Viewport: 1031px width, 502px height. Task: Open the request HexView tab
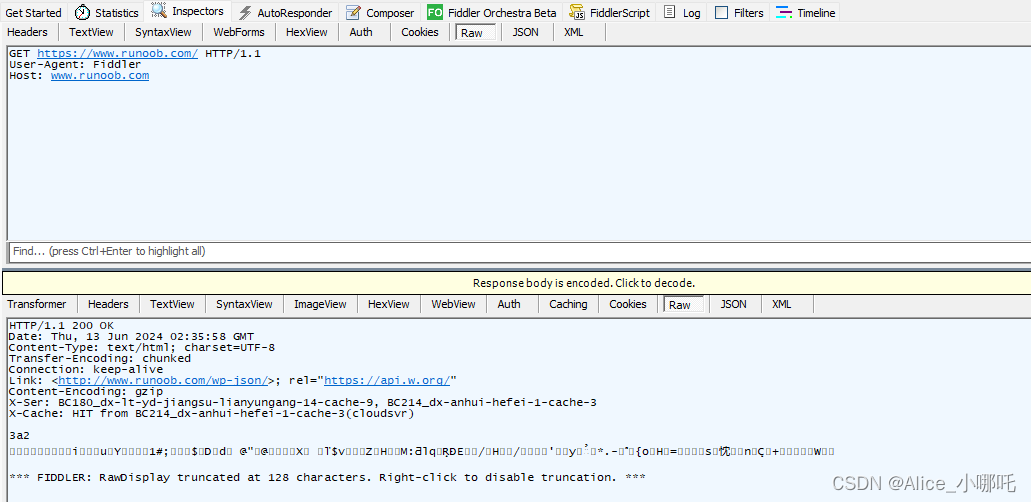pos(307,32)
